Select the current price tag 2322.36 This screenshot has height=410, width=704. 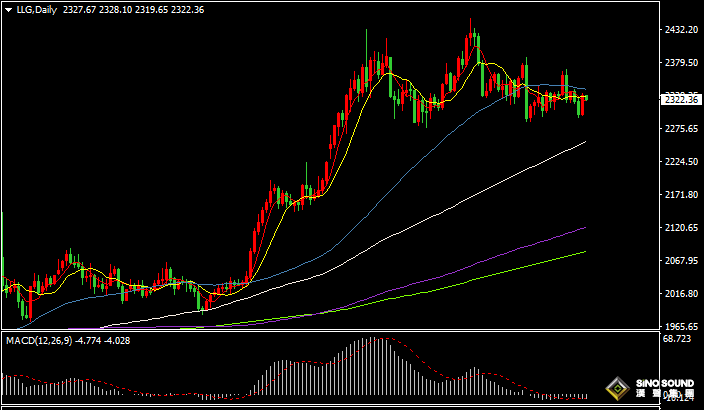[x=681, y=99]
